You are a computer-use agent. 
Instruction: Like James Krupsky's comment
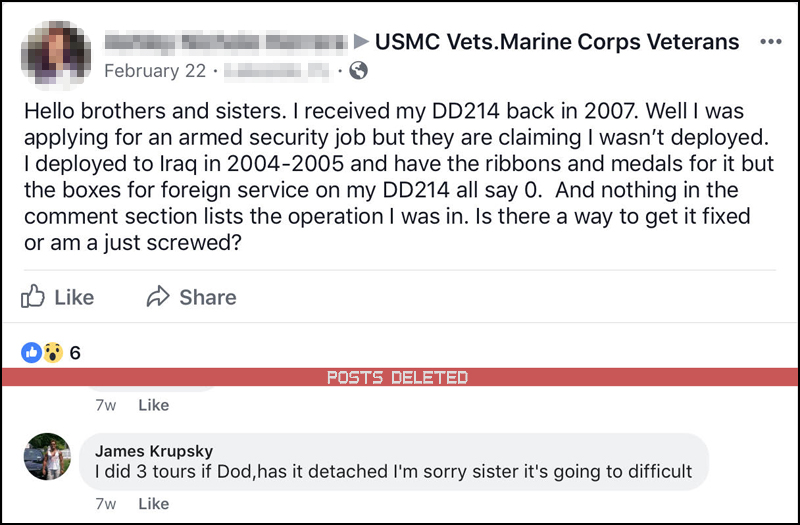tap(153, 504)
